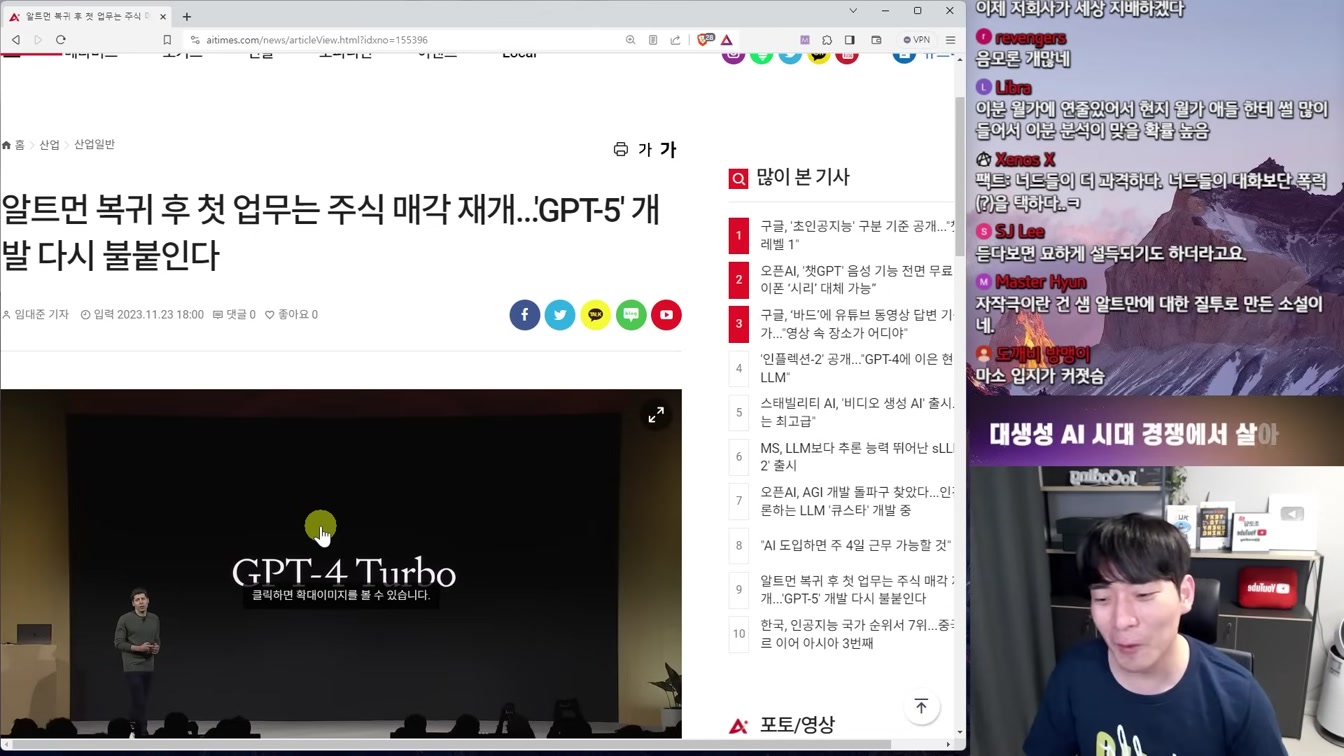The height and width of the screenshot is (756, 1344).
Task: Click the site info icon before URL
Action: click(x=195, y=40)
